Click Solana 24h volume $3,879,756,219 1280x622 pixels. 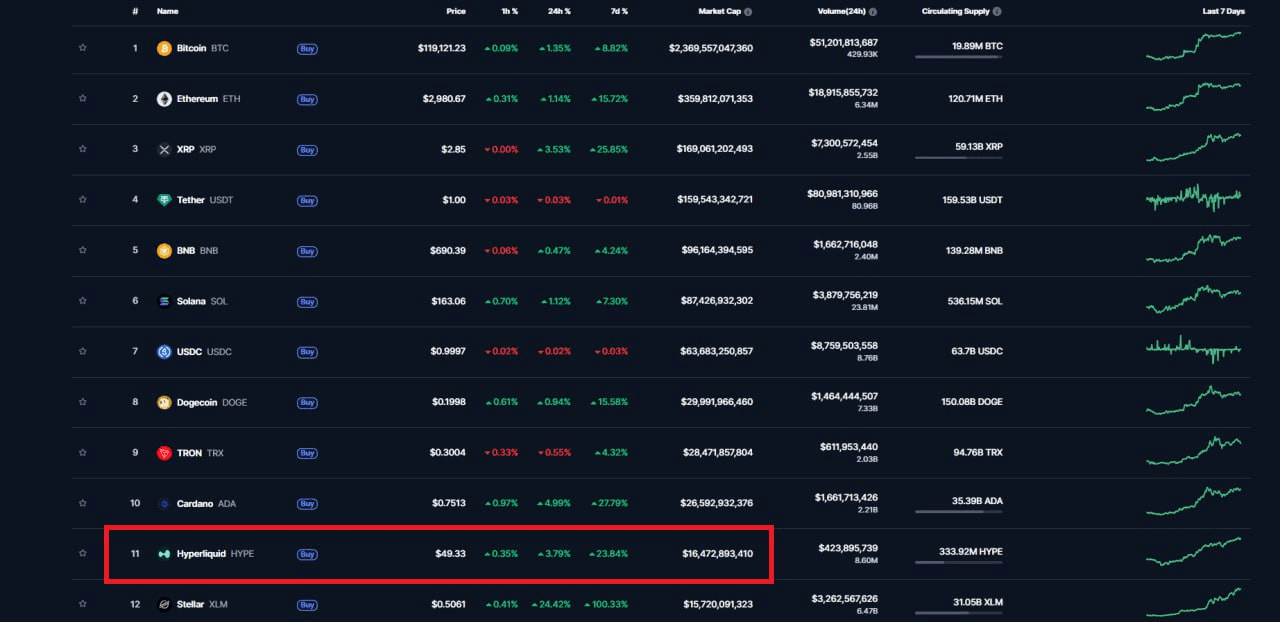pos(844,295)
